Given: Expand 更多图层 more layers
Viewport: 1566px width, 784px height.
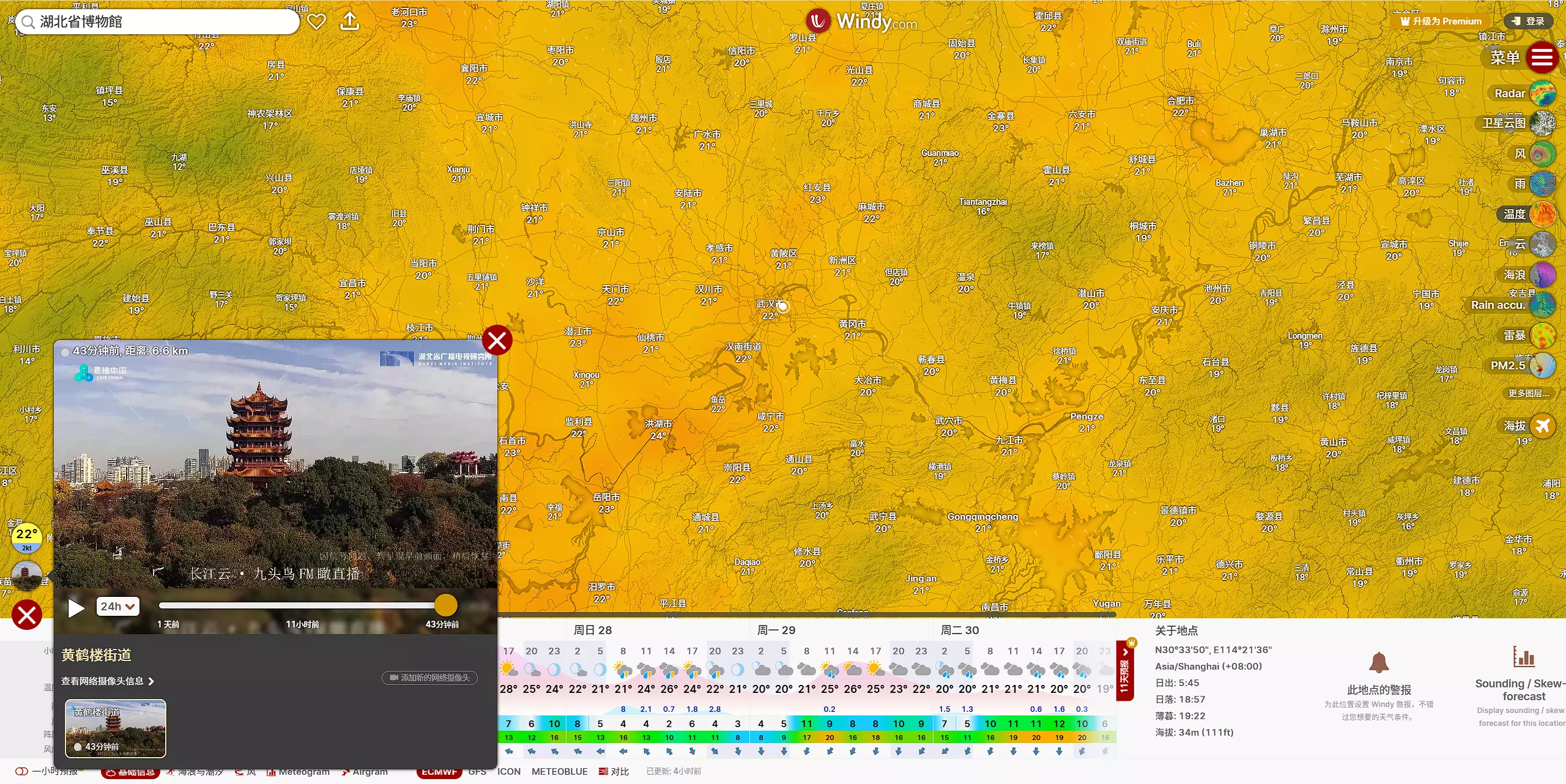Looking at the screenshot, I should (x=1528, y=393).
